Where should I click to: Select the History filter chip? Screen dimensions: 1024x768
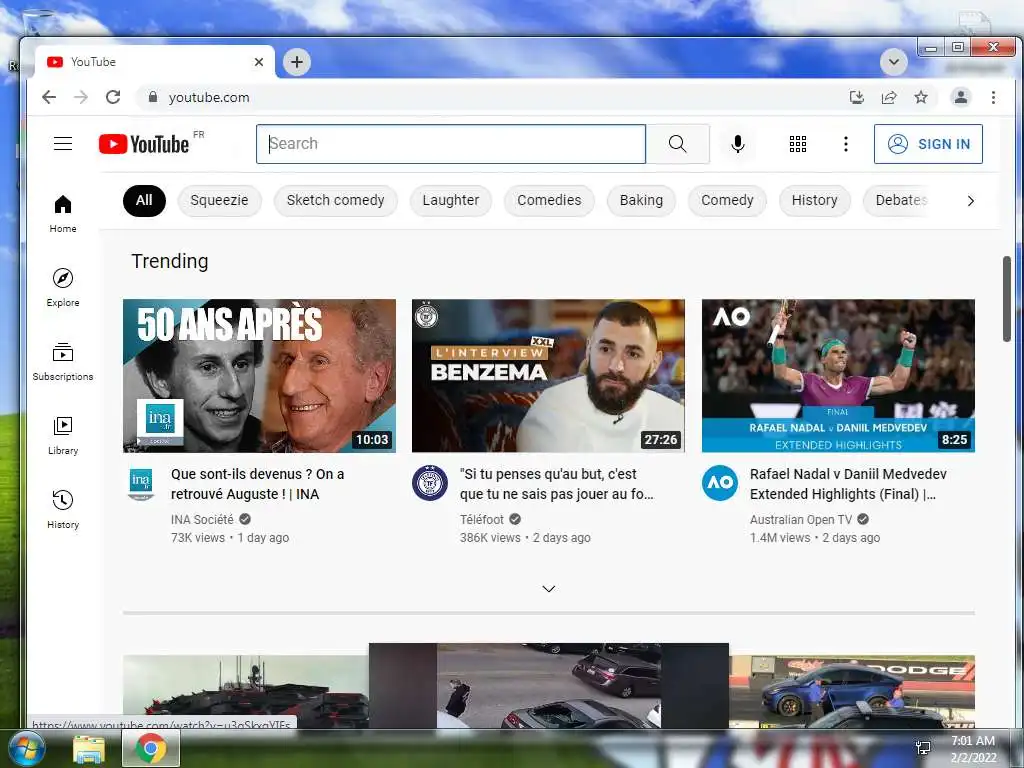pyautogui.click(x=814, y=200)
